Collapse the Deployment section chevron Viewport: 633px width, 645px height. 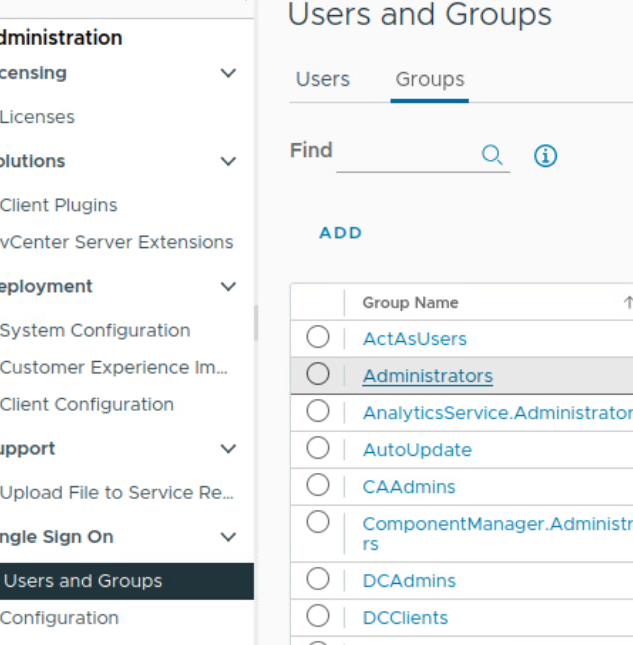(228, 287)
